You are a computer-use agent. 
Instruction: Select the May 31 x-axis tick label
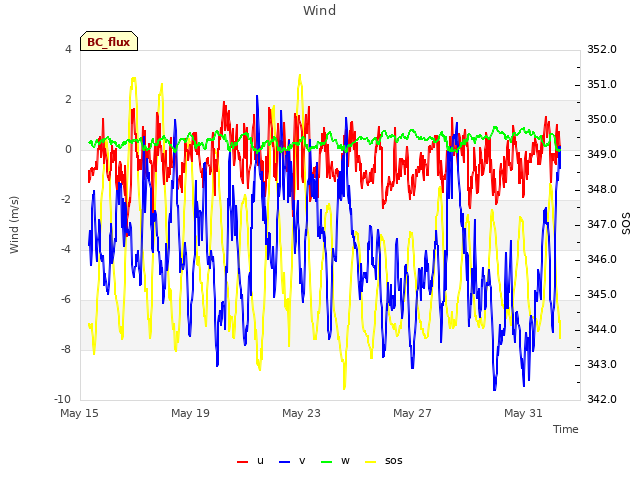coord(523,413)
